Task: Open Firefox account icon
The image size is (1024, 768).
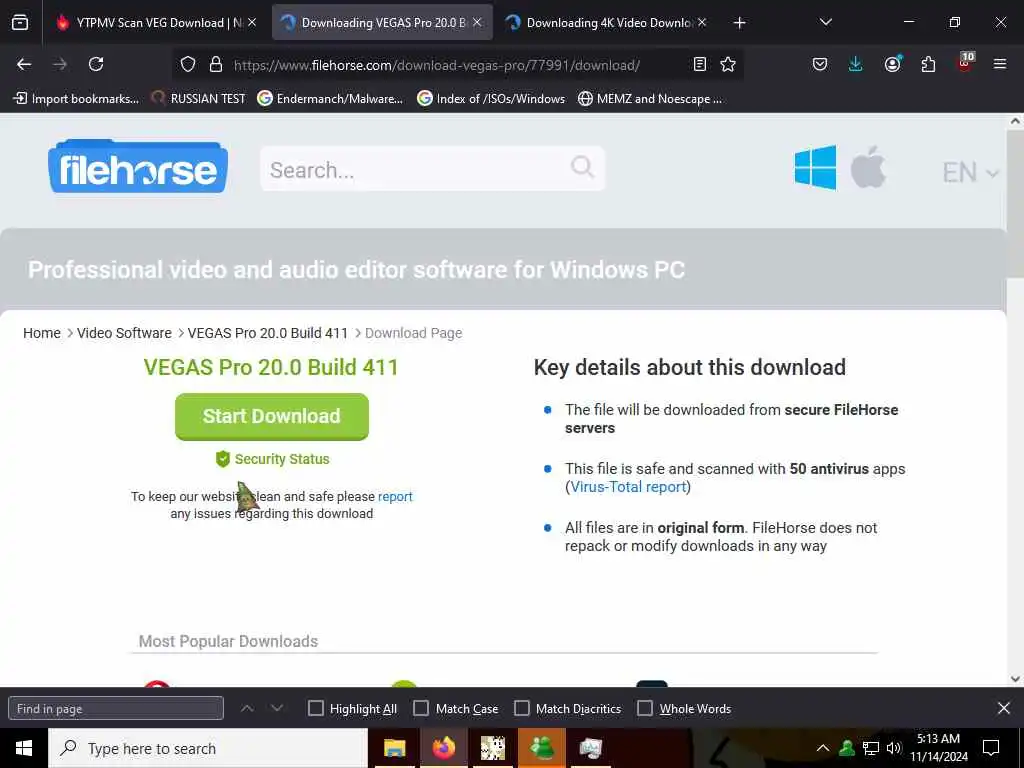Action: (x=892, y=64)
